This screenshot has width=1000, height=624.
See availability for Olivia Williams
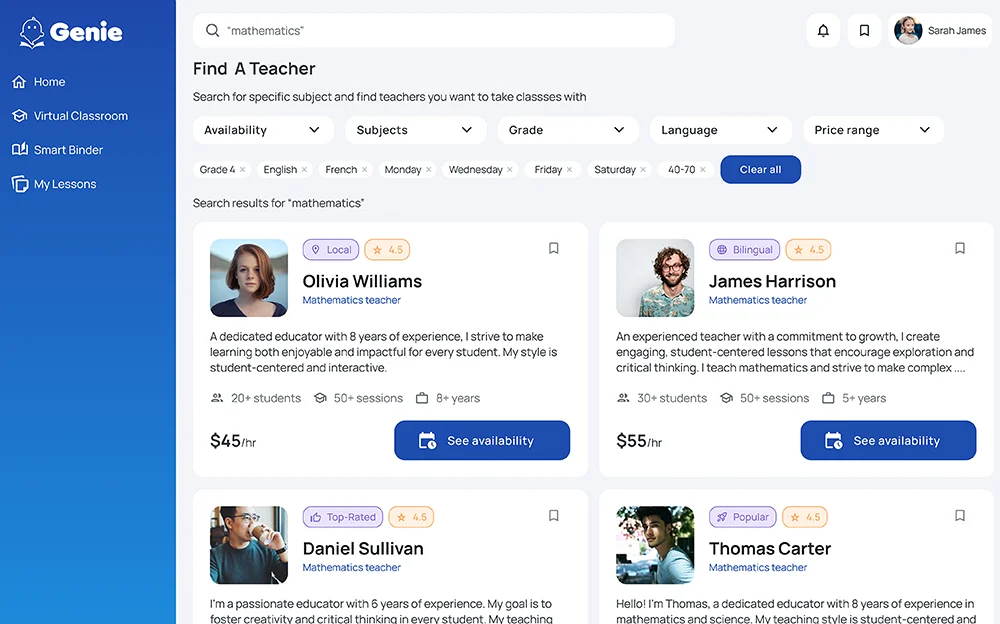pyautogui.click(x=482, y=441)
